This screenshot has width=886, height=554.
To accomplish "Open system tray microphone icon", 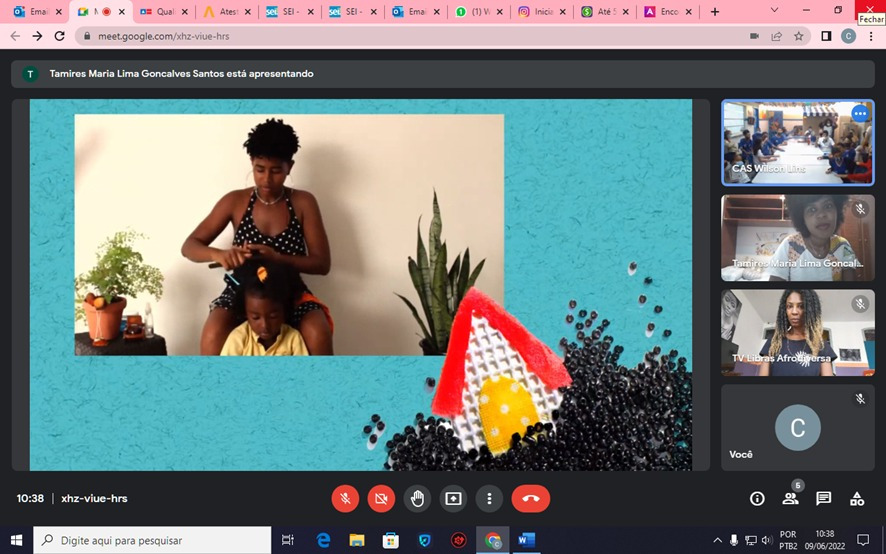I will click(x=733, y=540).
